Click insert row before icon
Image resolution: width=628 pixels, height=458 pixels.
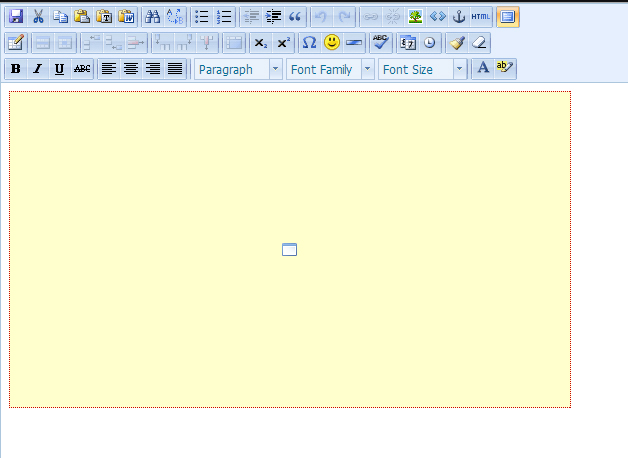click(92, 43)
